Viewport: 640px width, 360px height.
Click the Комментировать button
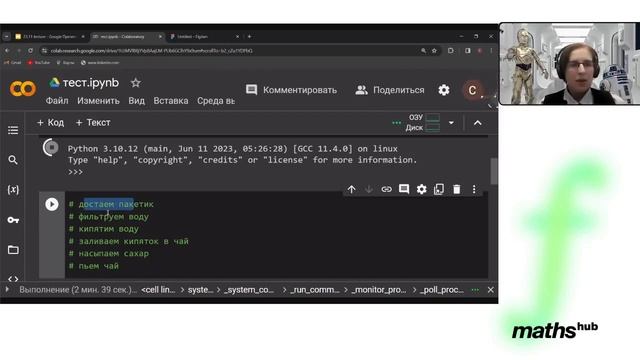click(291, 90)
